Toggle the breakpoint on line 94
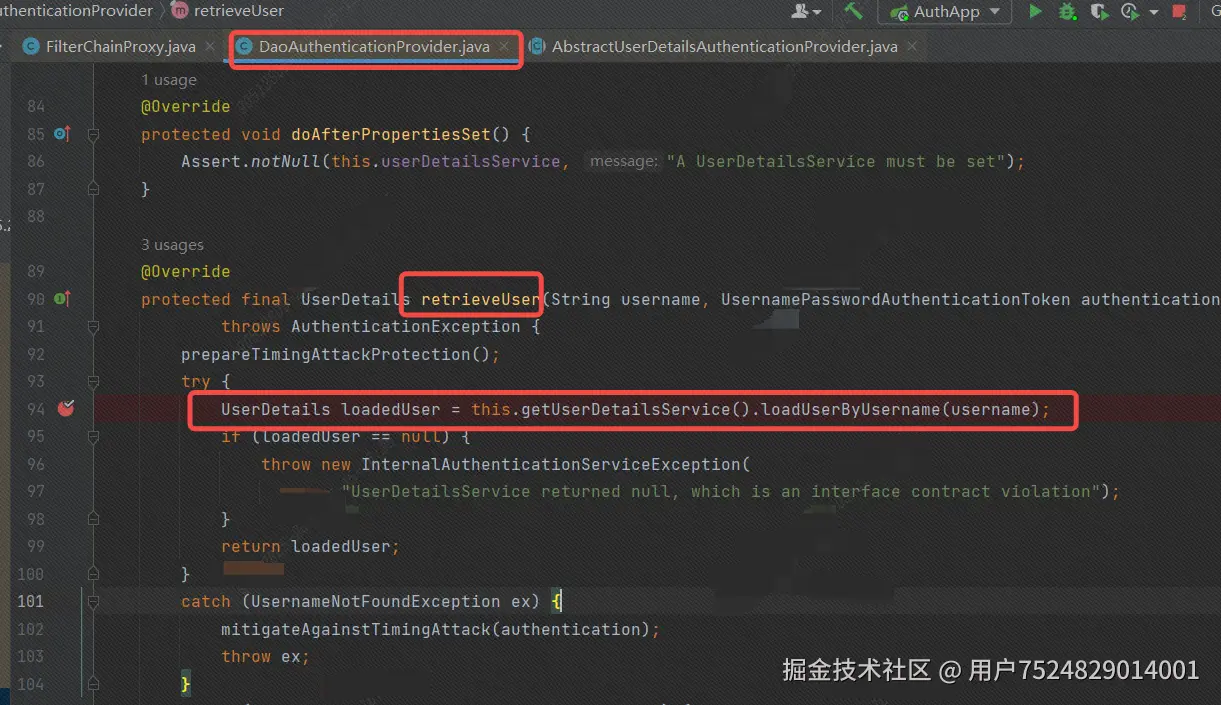 pyautogui.click(x=66, y=408)
